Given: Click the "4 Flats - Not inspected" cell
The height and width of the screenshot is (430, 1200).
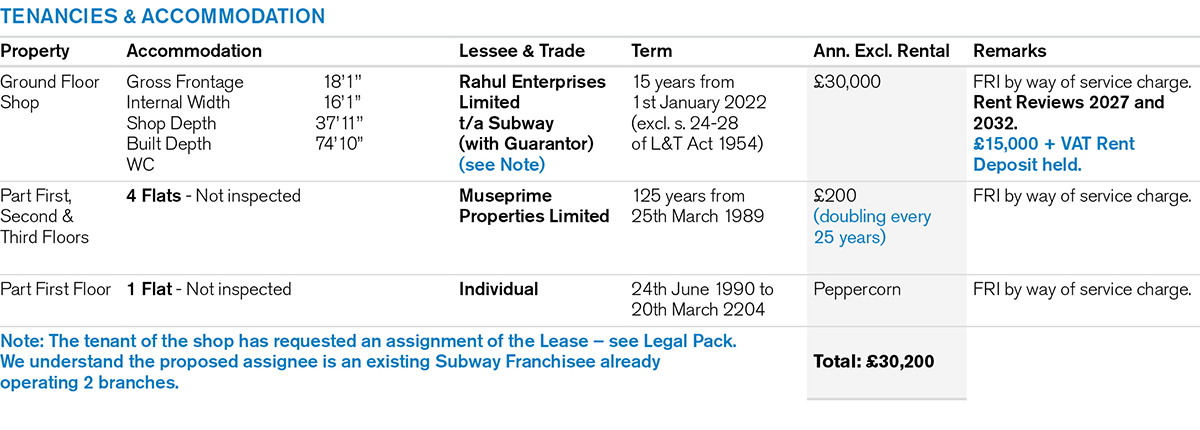Looking at the screenshot, I should (213, 196).
